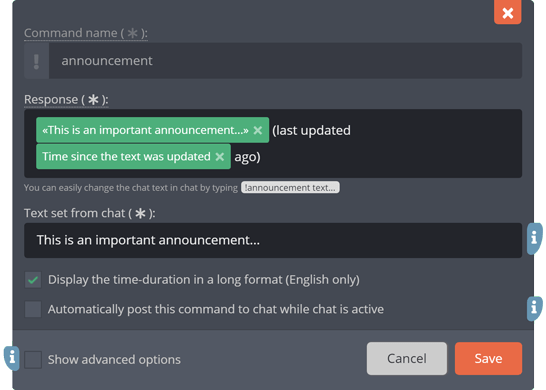The width and height of the screenshot is (546, 390).
Task: Open info tooltip beside auto-post option
Action: [535, 308]
